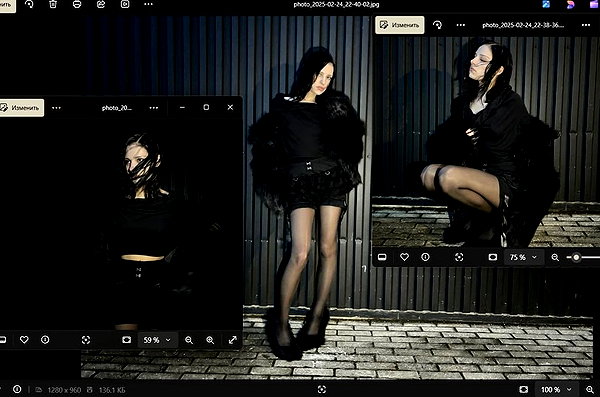
Task: Toggle the filmstrip in the 75% window
Action: pos(382,257)
